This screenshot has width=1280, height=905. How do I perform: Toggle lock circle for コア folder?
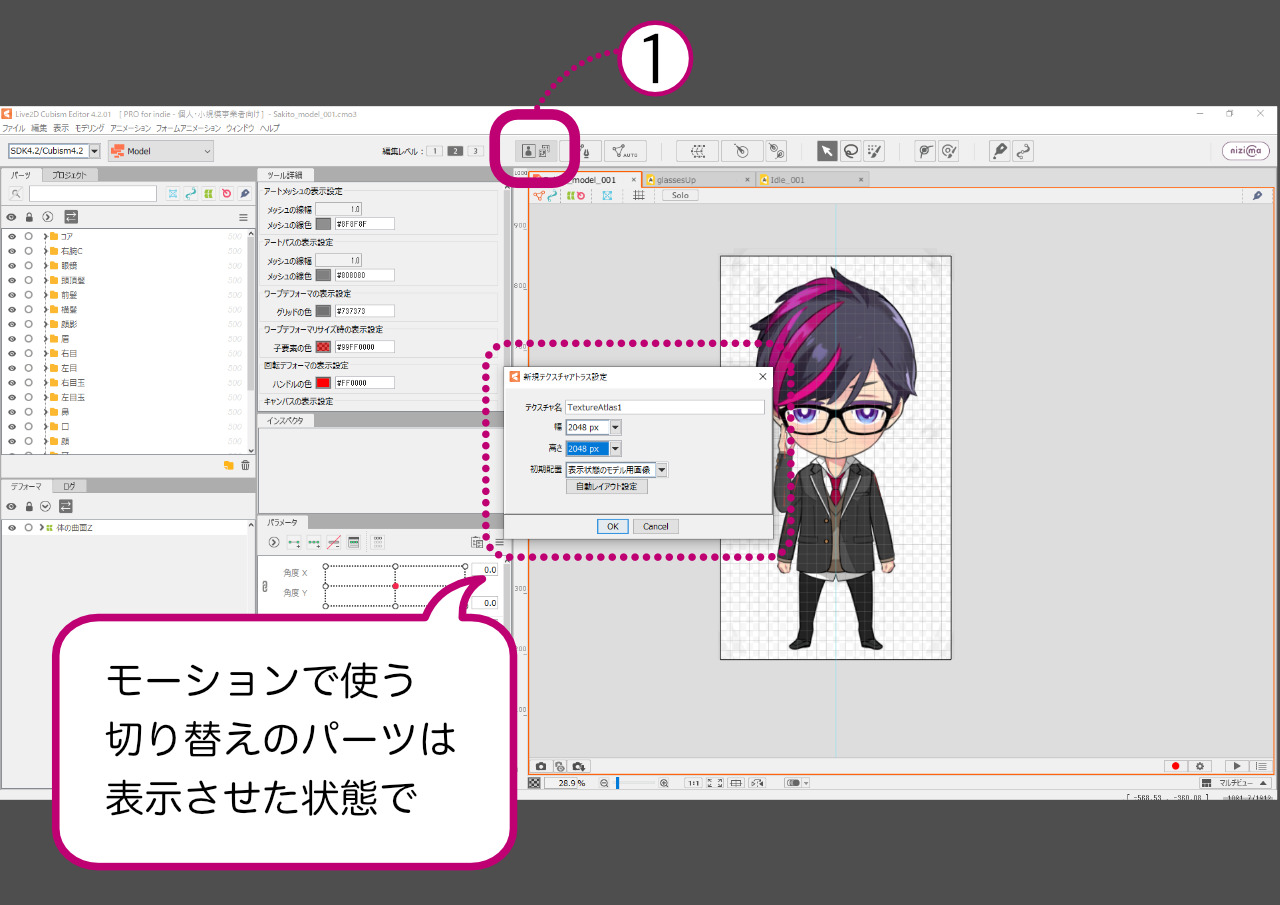point(29,236)
